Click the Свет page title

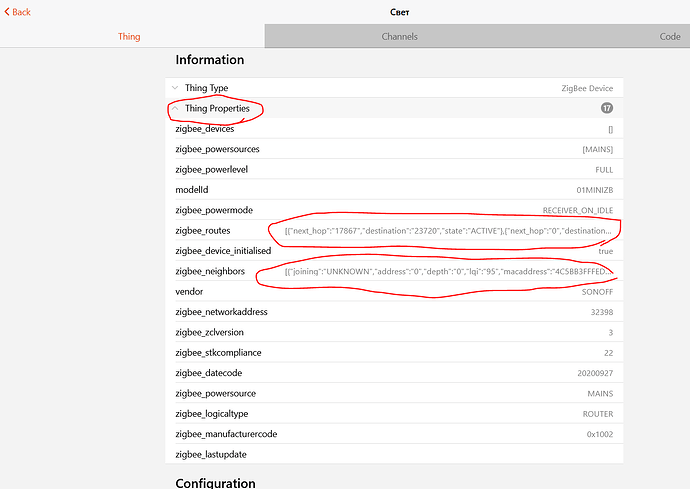[398, 12]
